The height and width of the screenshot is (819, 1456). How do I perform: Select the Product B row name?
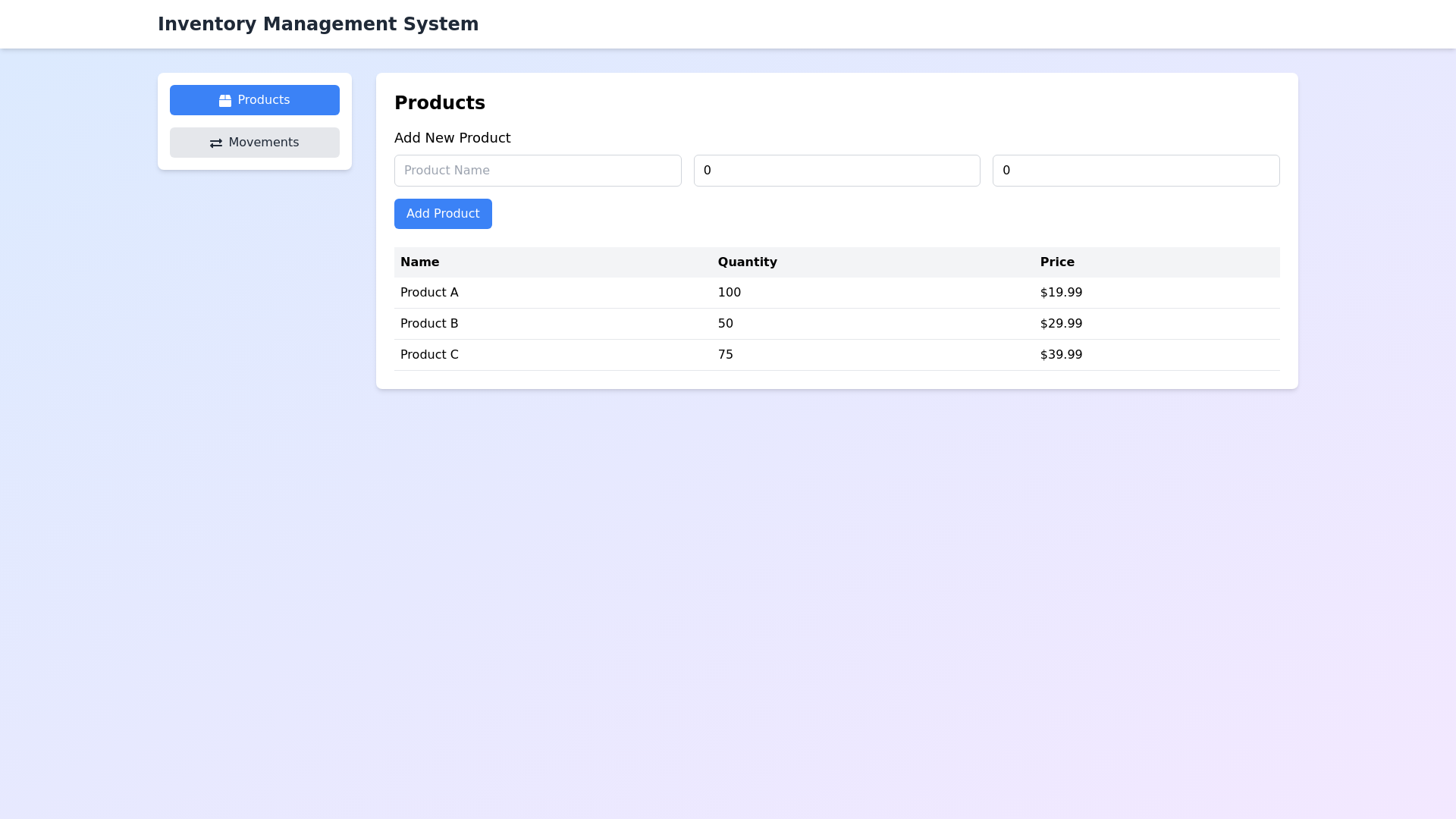(x=429, y=324)
